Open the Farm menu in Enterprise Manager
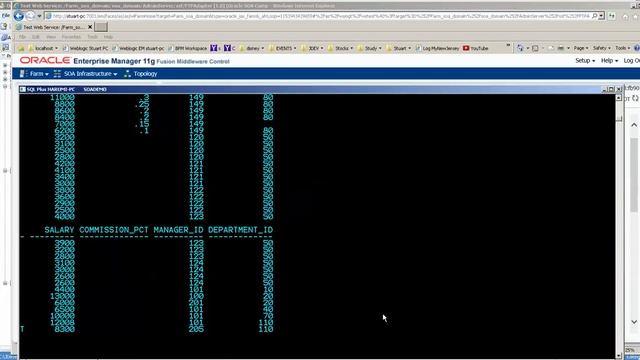Screen dimensions: 640x360 pyautogui.click(x=39, y=74)
